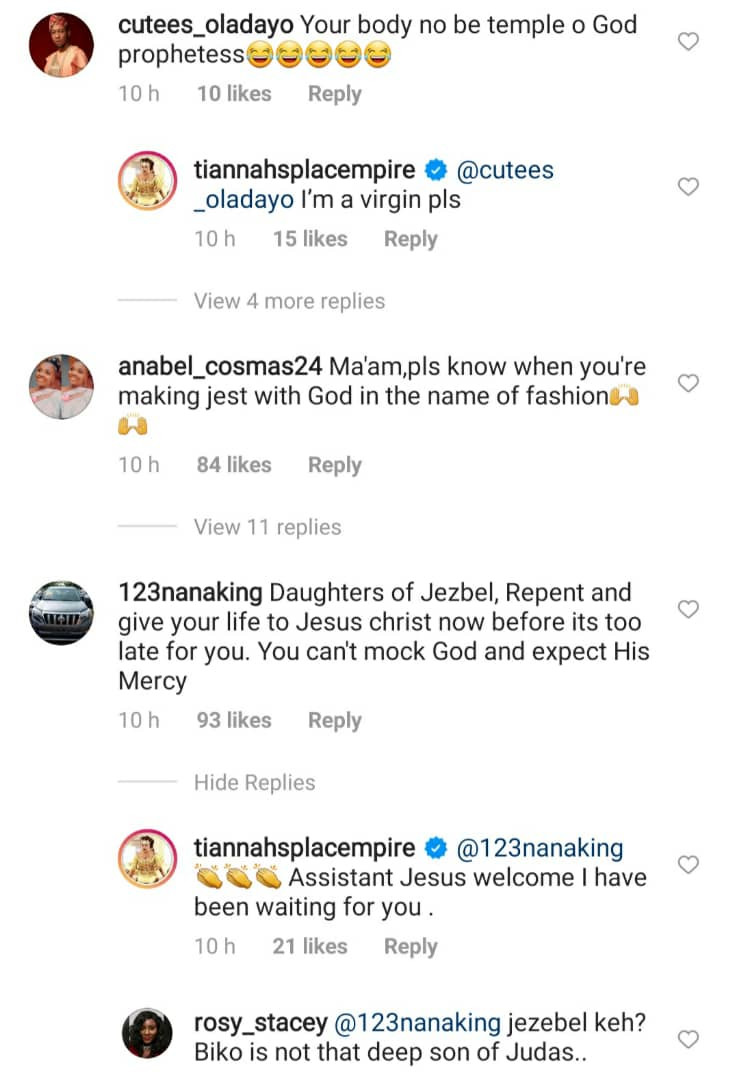Screen dimensions: 739x1080
Task: Heart the 123nanaking Jezebel comment
Action: point(688,609)
